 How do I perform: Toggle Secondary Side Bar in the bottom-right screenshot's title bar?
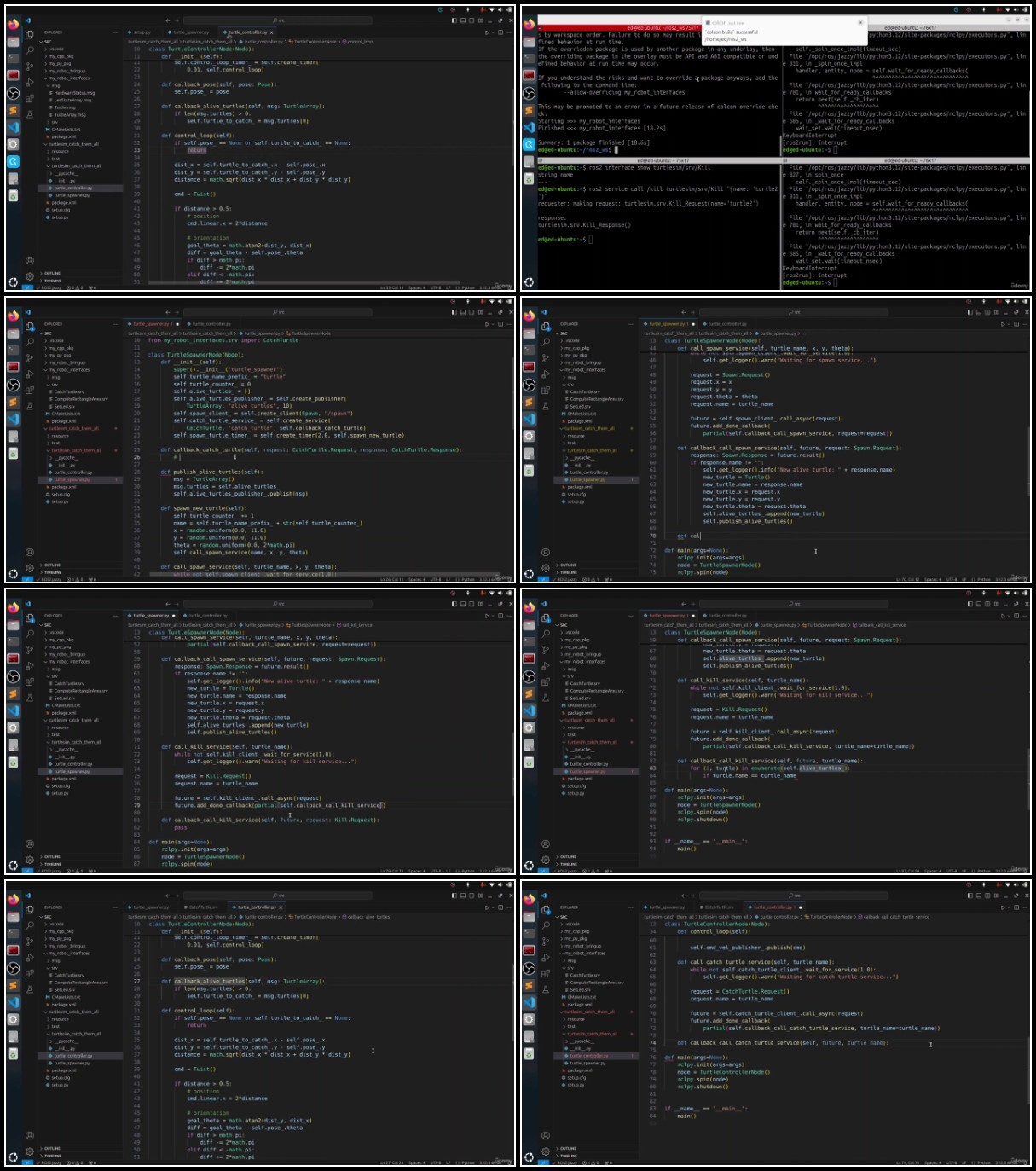986,896
